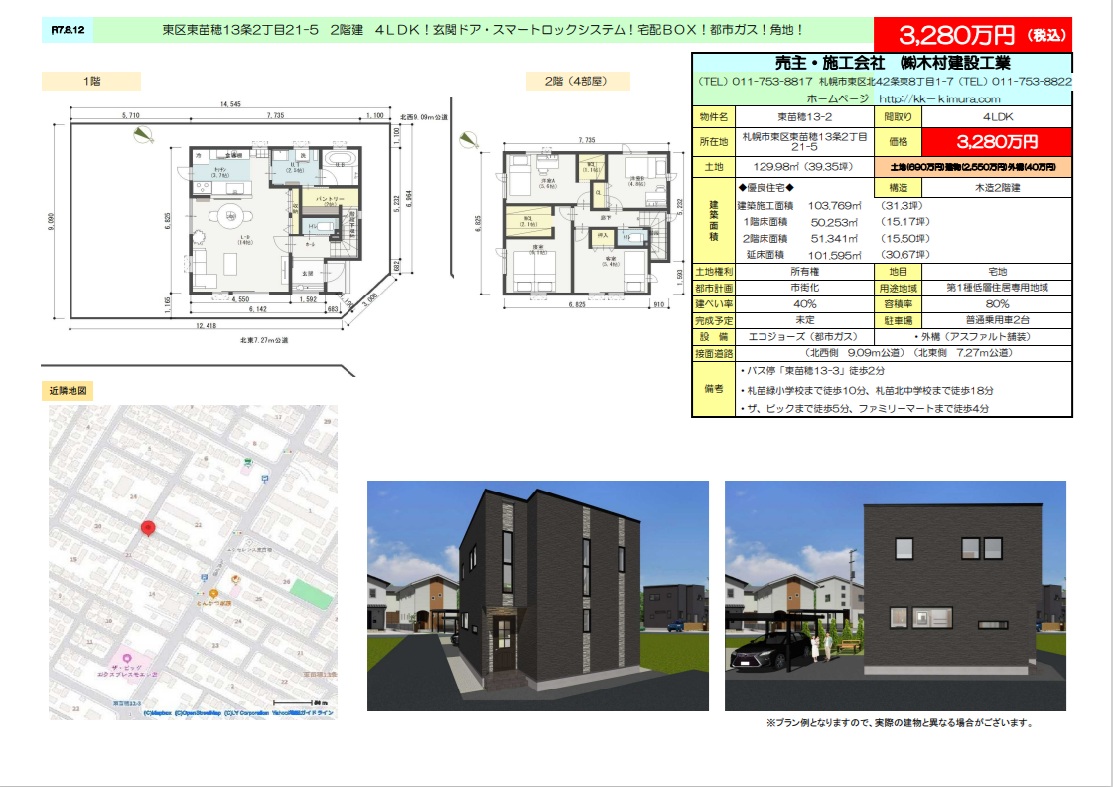
Task: Click the R7.8.12 date tag
Action: coord(68,32)
